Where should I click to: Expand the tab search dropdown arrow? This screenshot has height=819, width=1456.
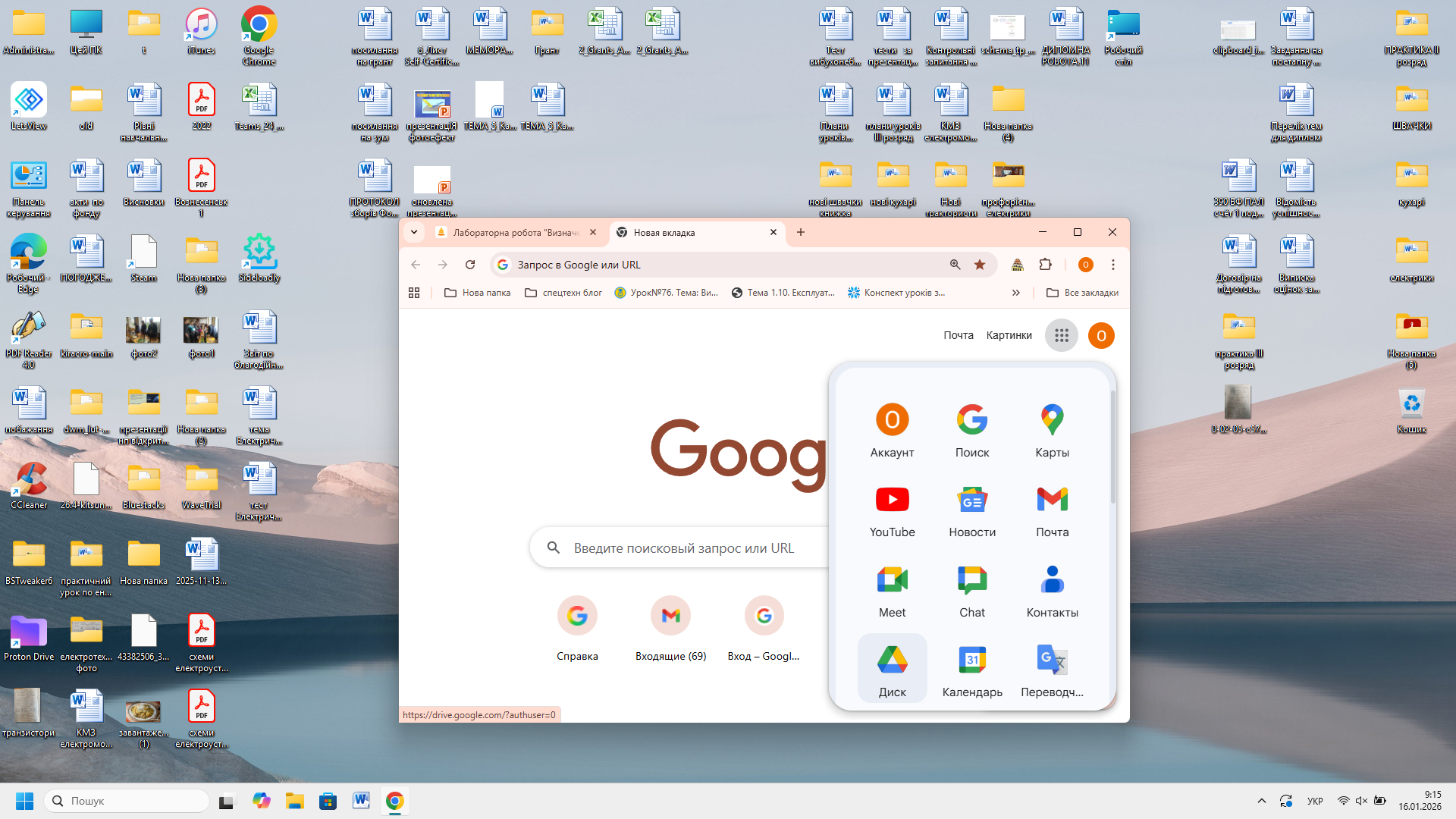point(414,232)
